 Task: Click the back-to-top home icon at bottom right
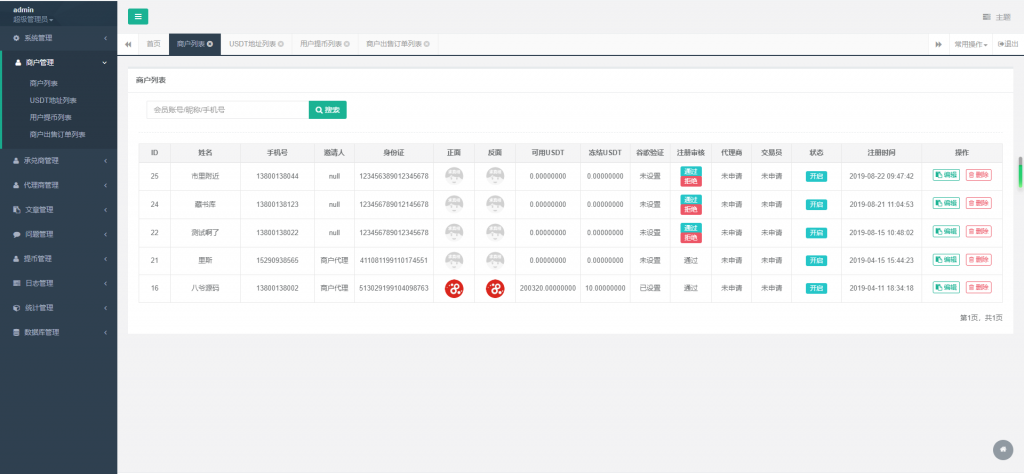(1002, 449)
